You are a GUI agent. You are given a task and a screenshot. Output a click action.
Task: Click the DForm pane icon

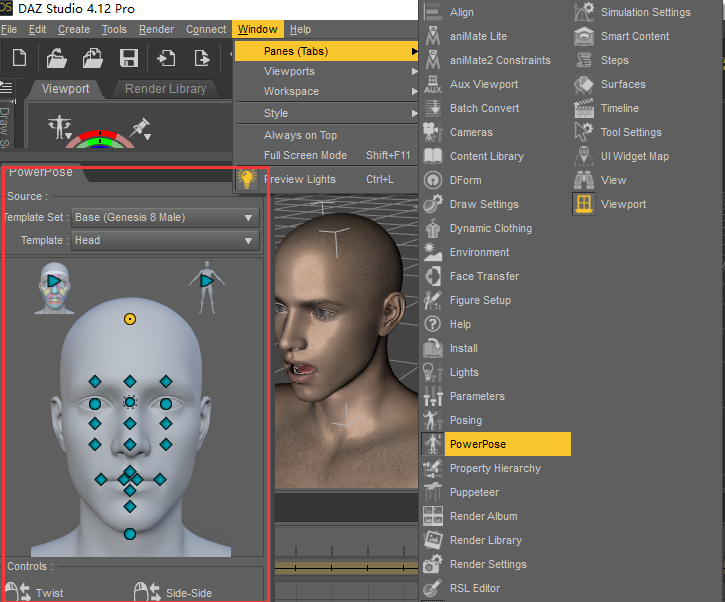(x=433, y=180)
